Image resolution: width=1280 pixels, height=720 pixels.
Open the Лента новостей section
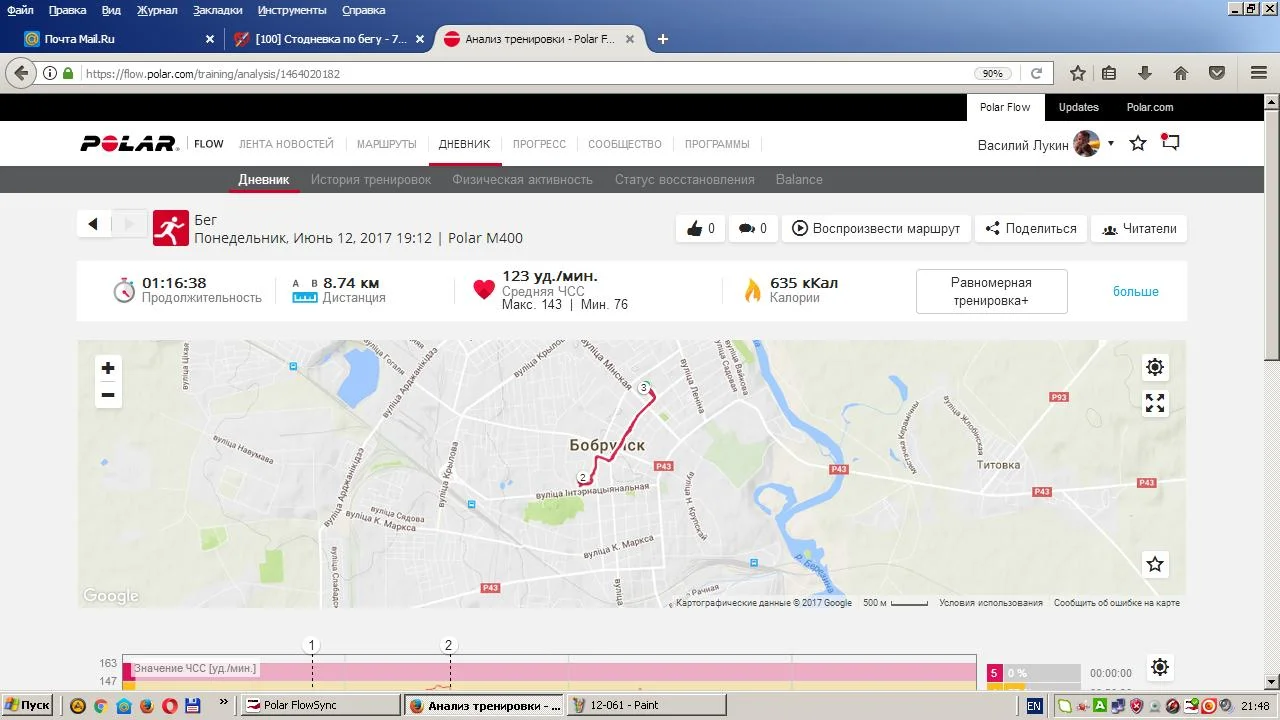(x=286, y=144)
